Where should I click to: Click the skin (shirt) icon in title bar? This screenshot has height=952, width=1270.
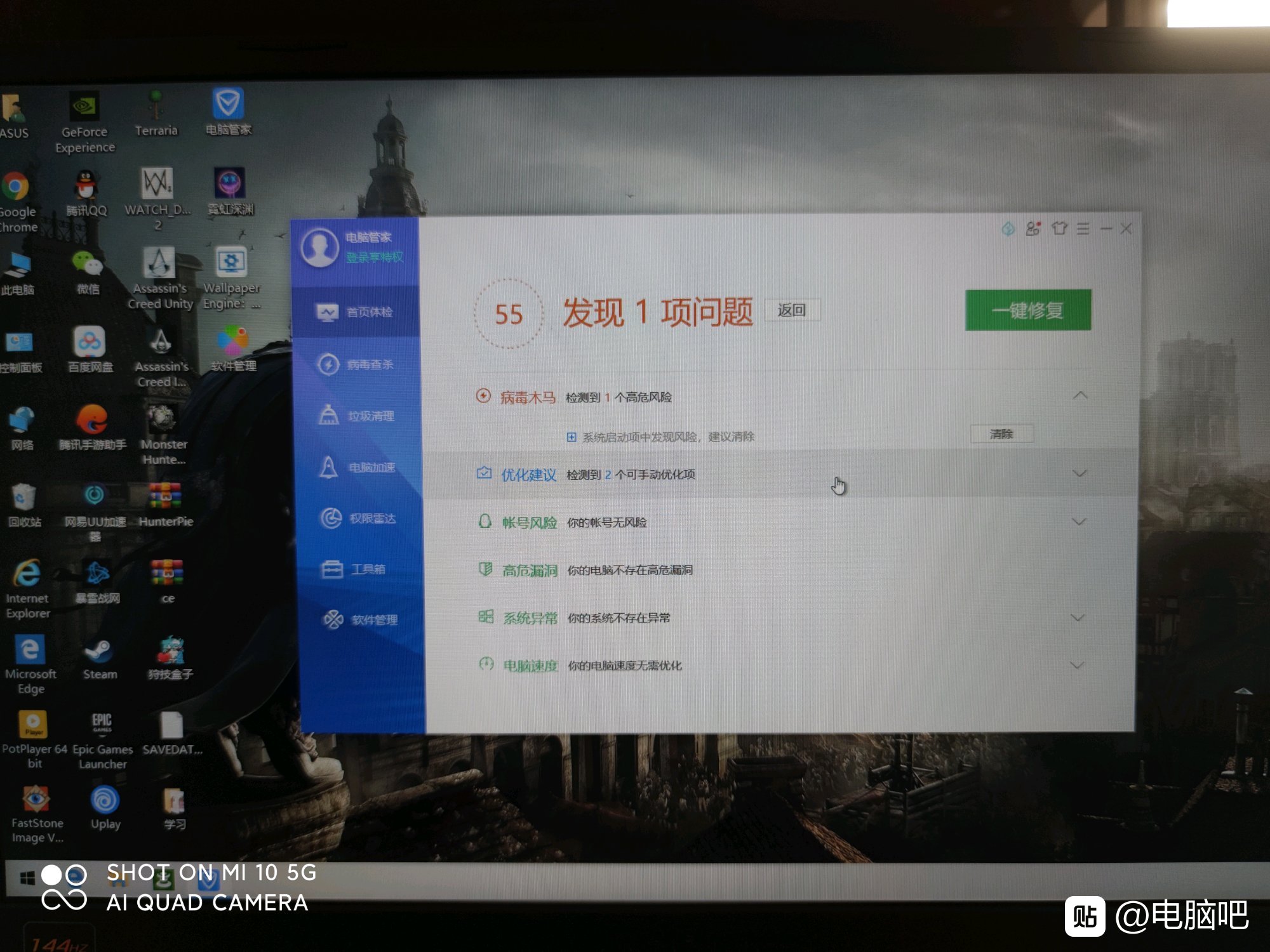(x=1059, y=228)
